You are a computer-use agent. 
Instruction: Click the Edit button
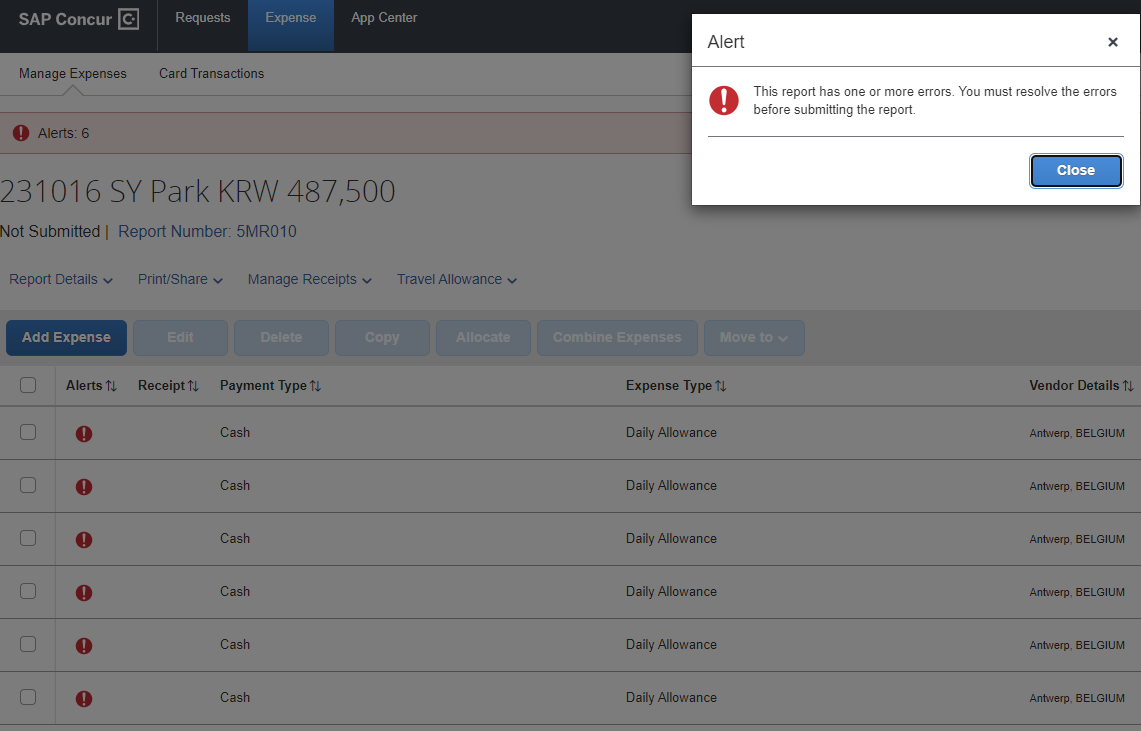click(x=180, y=337)
